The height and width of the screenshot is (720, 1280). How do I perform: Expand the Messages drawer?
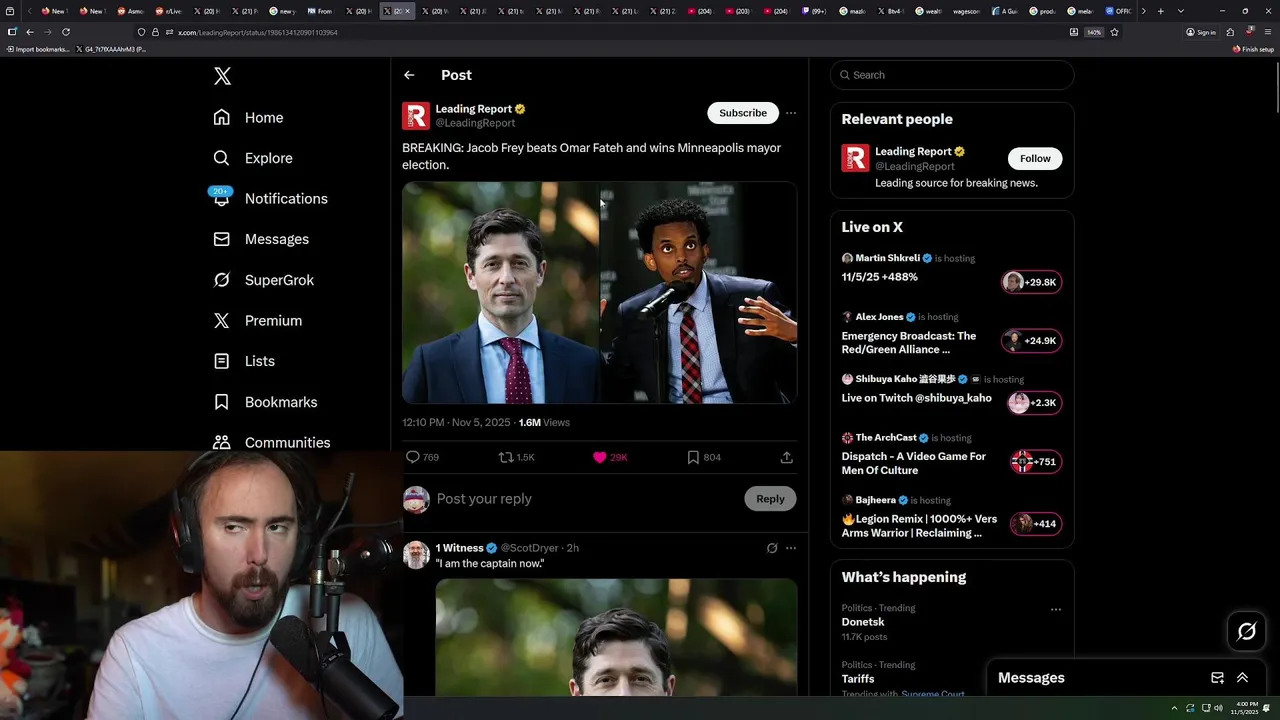point(1242,678)
